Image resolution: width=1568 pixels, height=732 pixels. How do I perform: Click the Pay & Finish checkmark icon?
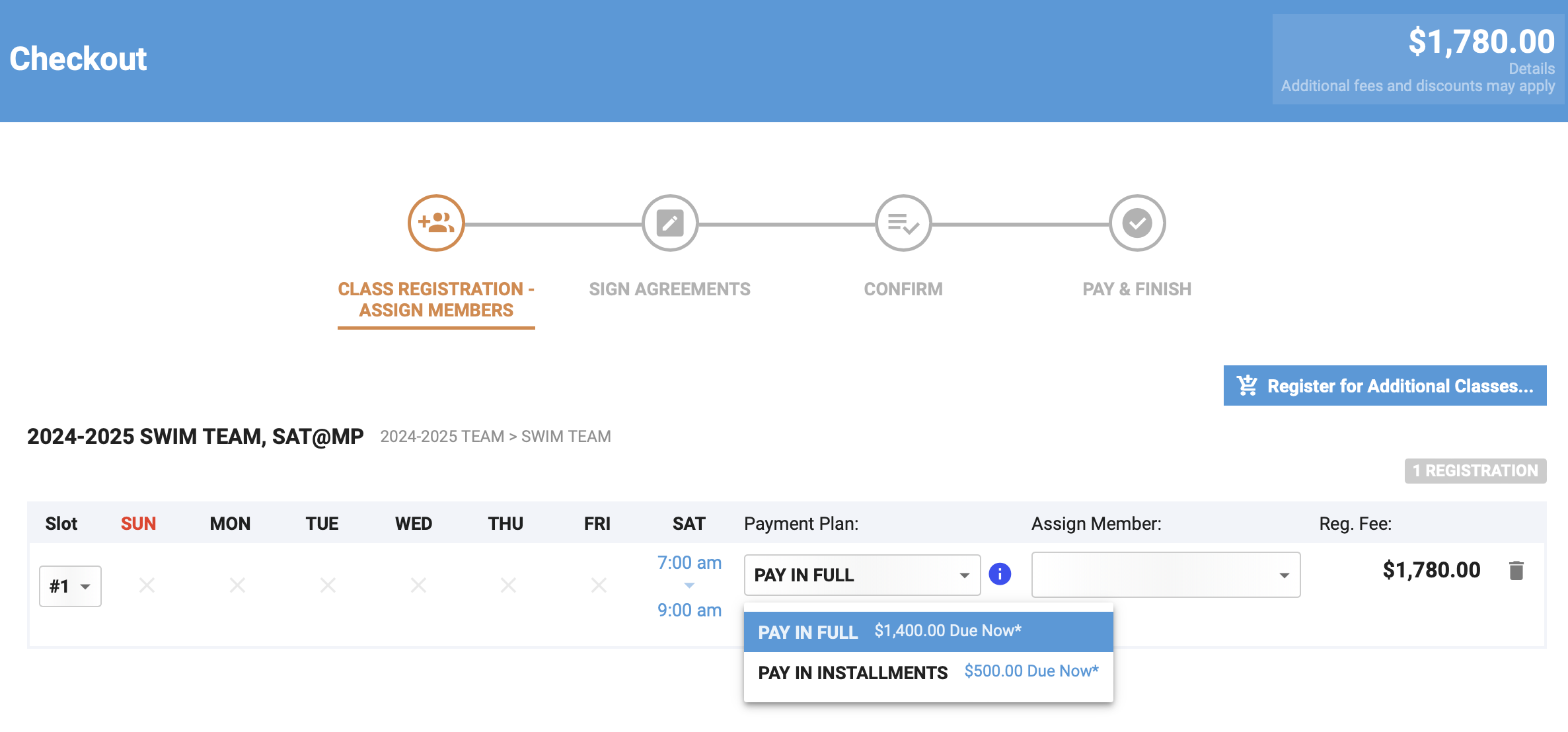pyautogui.click(x=1137, y=223)
